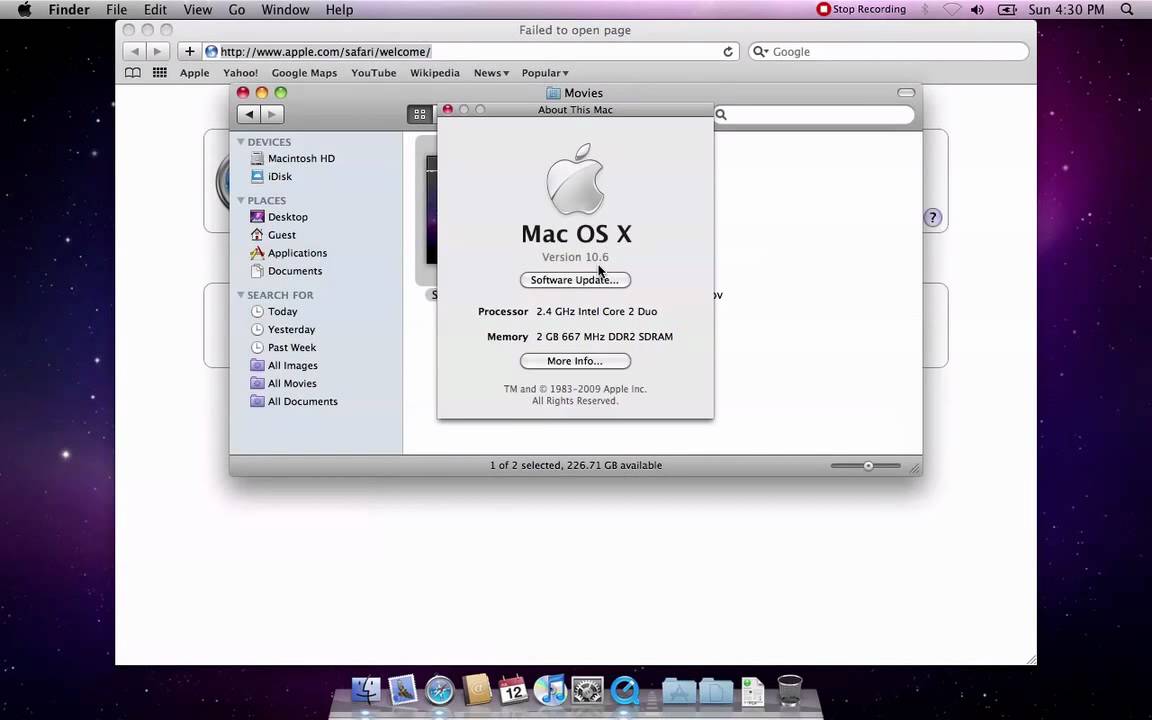Open iTunes from the Dock
The width and height of the screenshot is (1152, 720).
pos(550,691)
